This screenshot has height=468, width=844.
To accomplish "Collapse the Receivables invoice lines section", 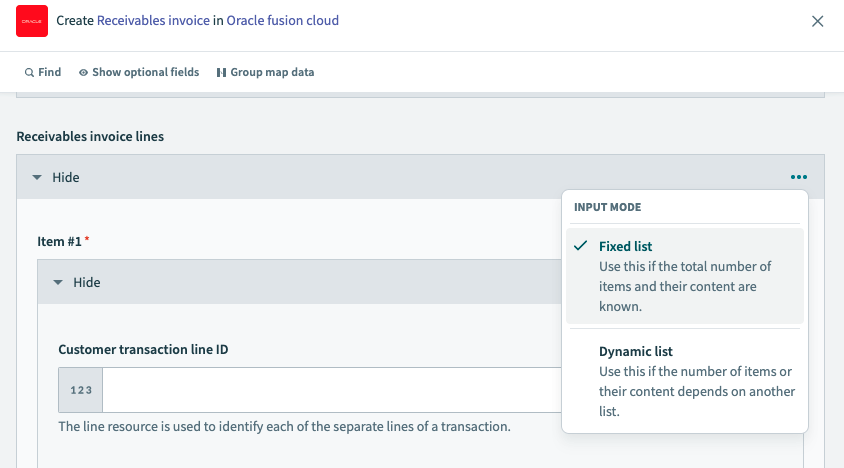I will tap(56, 177).
